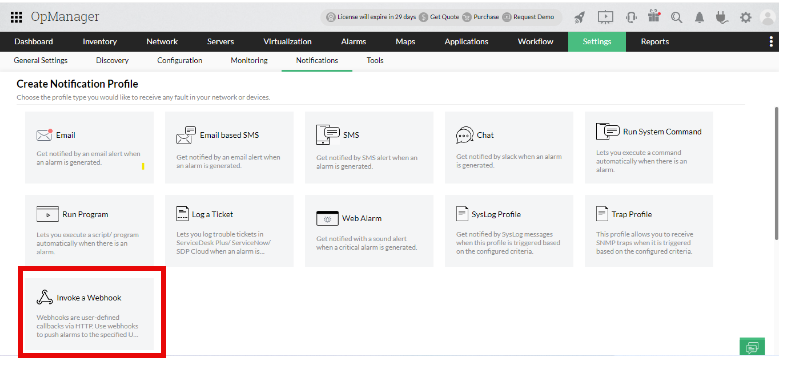Click the Run Program window icon
785x371 pixels.
(48, 214)
